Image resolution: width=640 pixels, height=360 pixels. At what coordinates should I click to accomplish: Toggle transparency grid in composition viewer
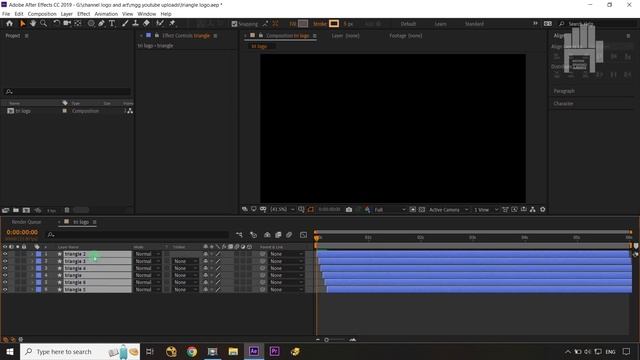(422, 209)
